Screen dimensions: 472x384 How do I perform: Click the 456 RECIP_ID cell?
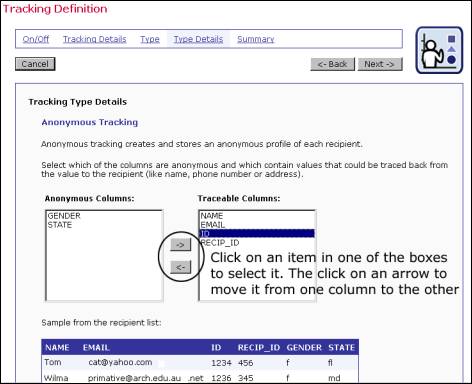(246, 363)
